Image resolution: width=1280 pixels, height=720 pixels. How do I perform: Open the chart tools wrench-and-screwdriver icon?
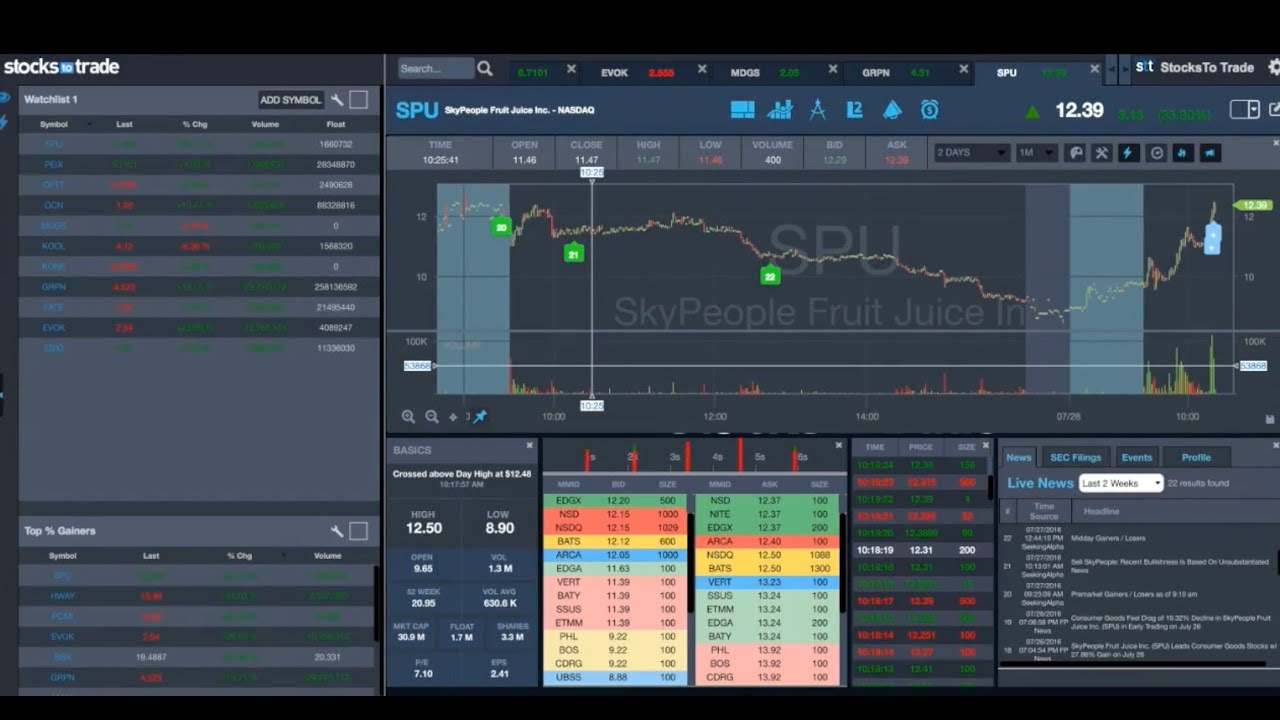point(1102,153)
